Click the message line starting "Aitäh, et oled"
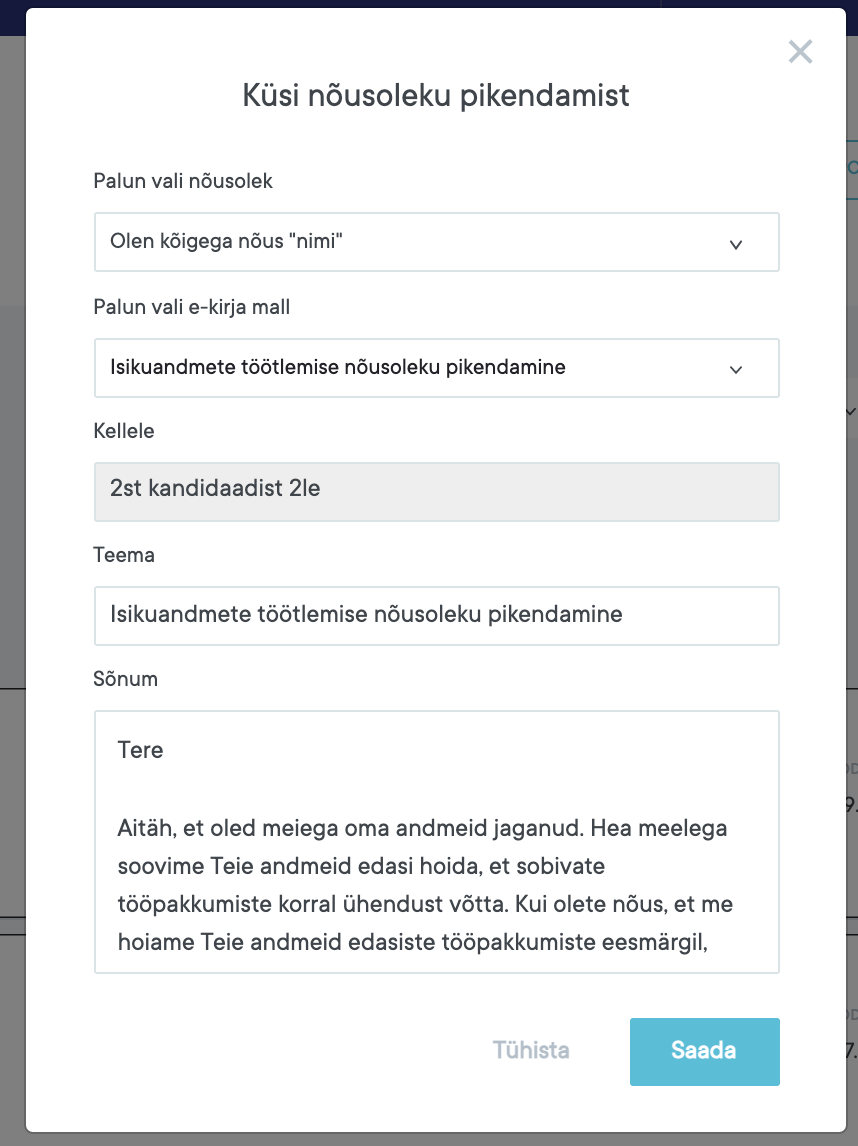 [x=420, y=828]
